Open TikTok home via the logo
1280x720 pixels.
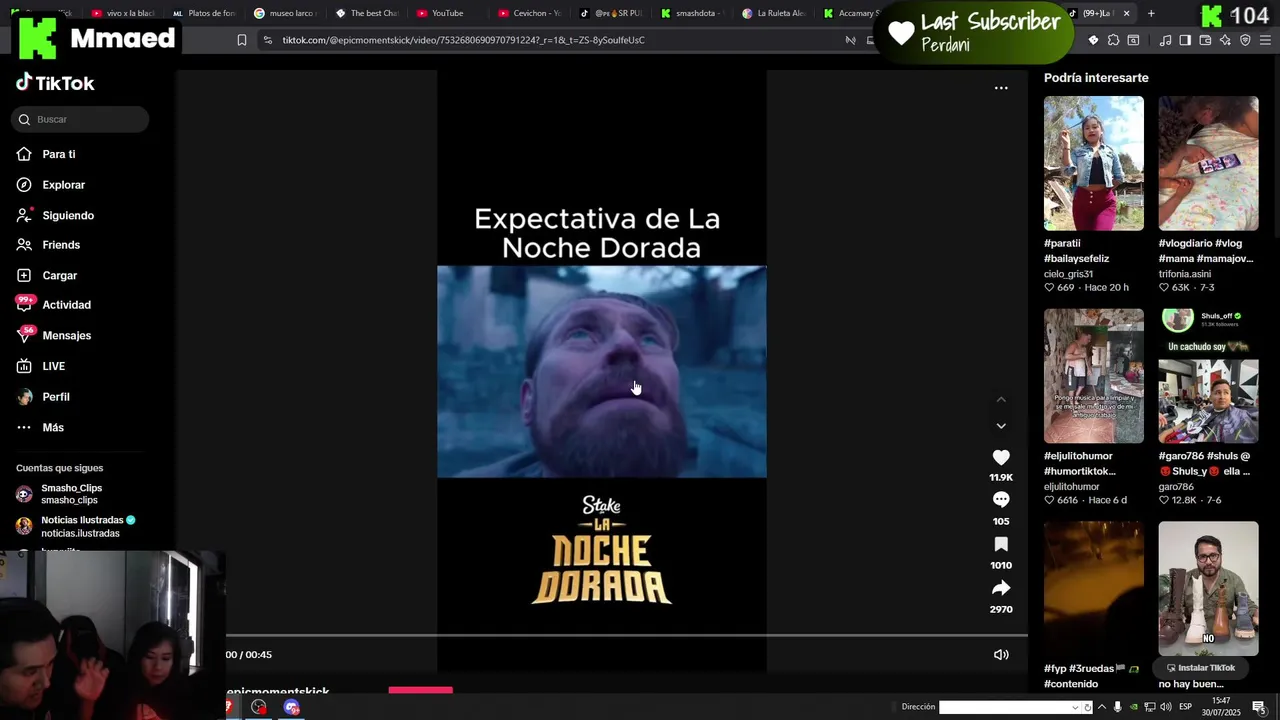[x=55, y=83]
